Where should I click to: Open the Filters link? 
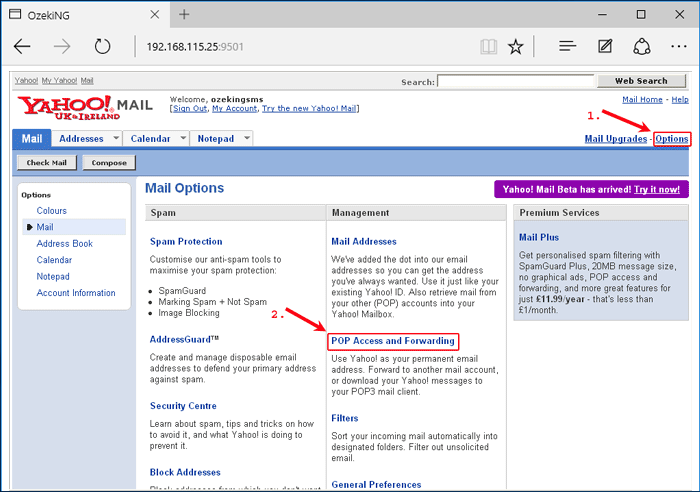pyautogui.click(x=345, y=418)
